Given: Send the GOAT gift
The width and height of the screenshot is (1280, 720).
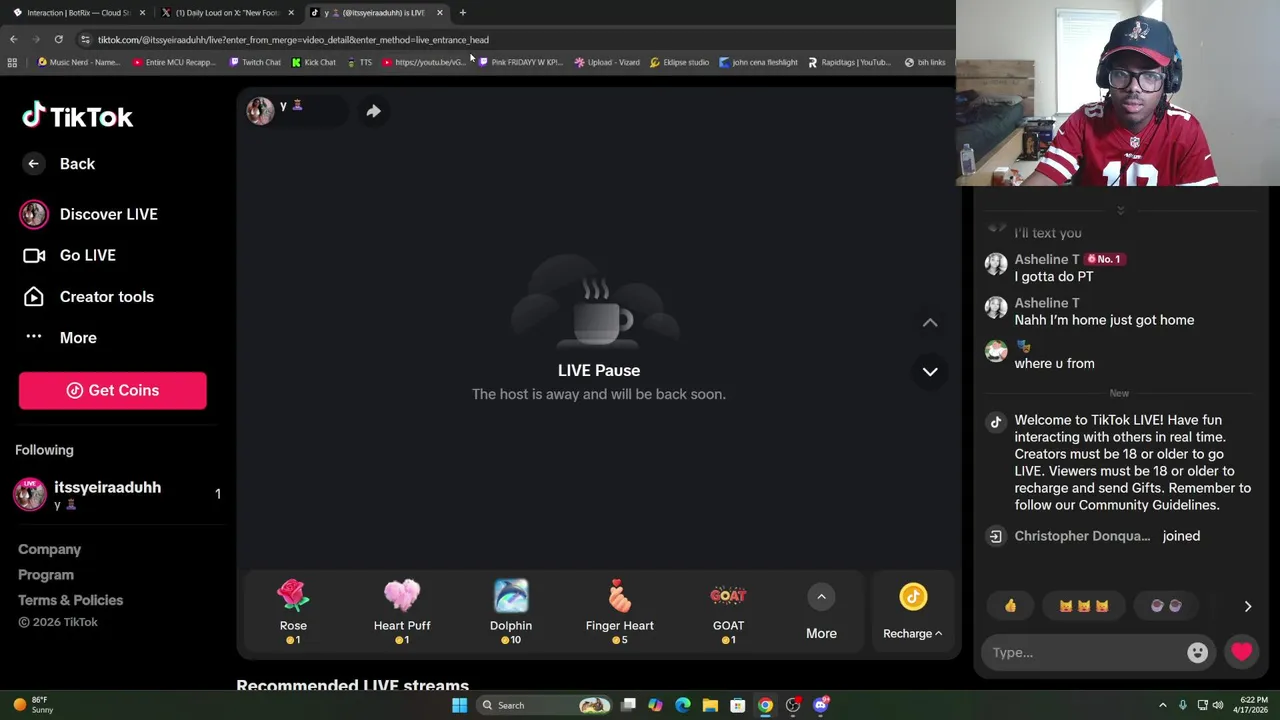Looking at the screenshot, I should pyautogui.click(x=728, y=611).
